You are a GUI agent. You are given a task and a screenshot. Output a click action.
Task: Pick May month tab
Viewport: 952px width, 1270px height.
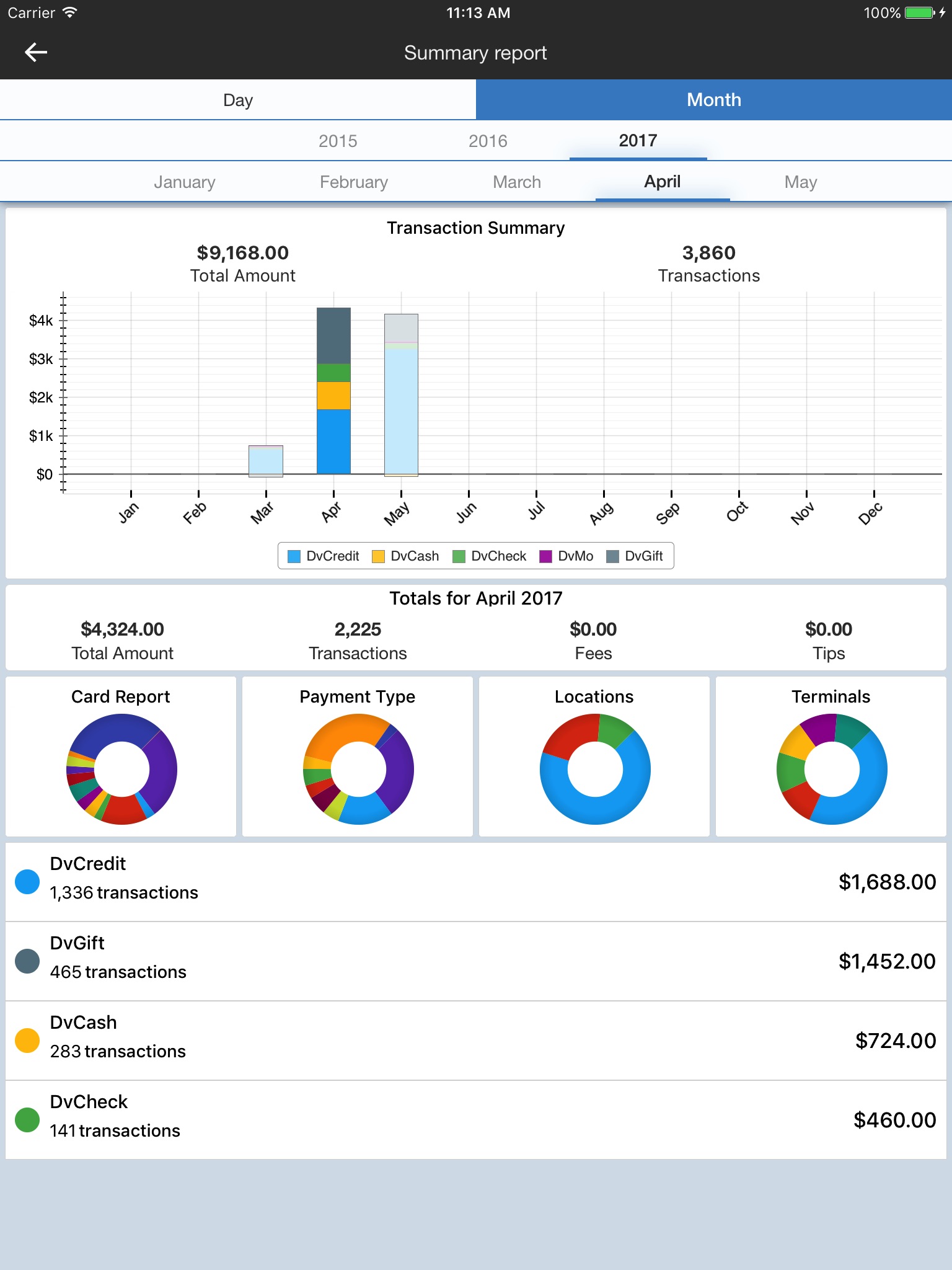coord(801,182)
